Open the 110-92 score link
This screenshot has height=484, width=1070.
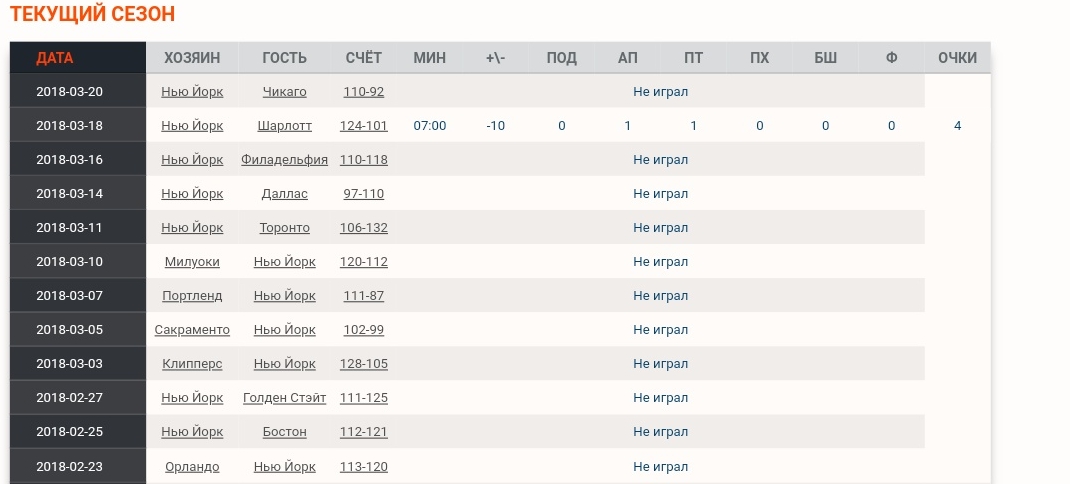pos(363,92)
